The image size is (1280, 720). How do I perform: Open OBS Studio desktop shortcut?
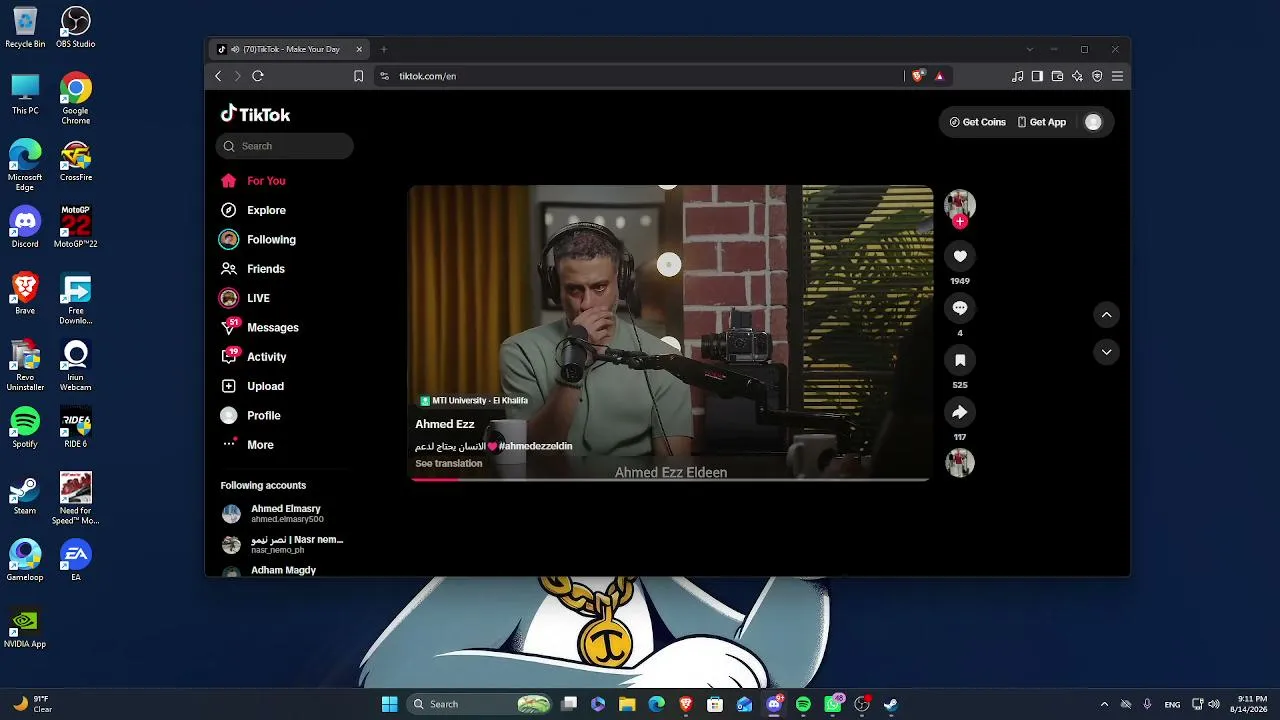tap(75, 28)
